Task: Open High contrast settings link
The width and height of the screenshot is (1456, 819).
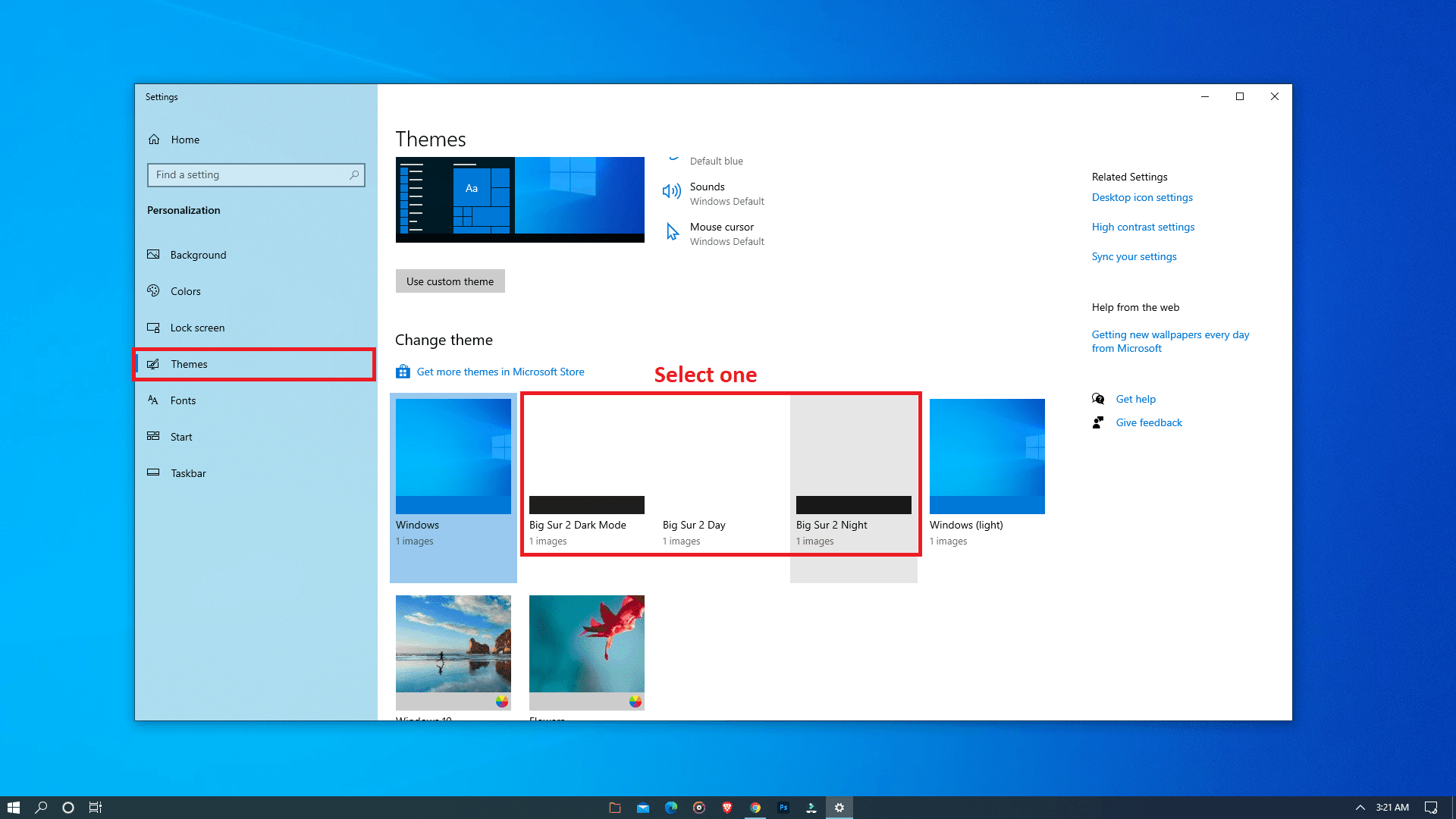Action: tap(1143, 227)
